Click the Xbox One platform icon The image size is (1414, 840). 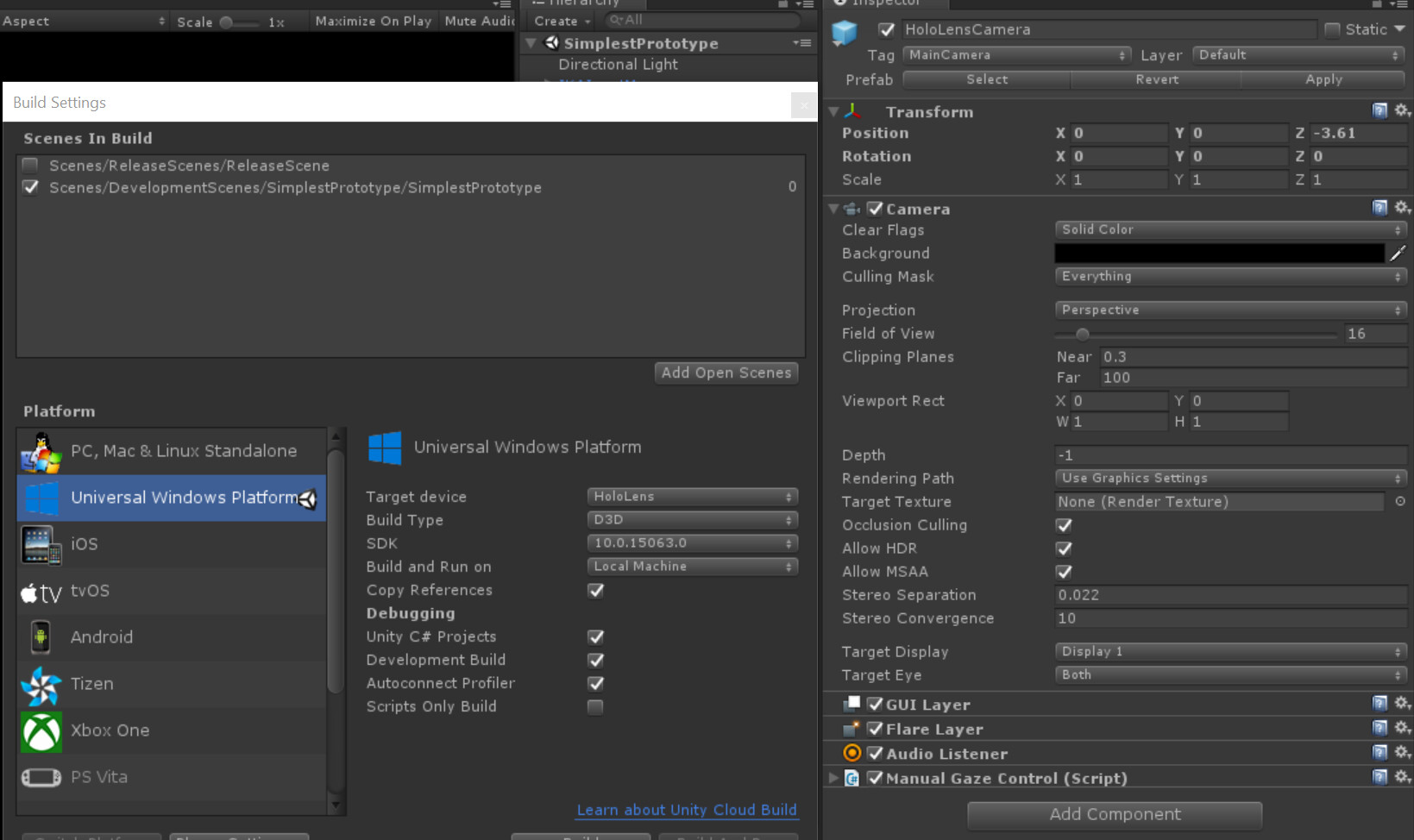click(x=41, y=731)
